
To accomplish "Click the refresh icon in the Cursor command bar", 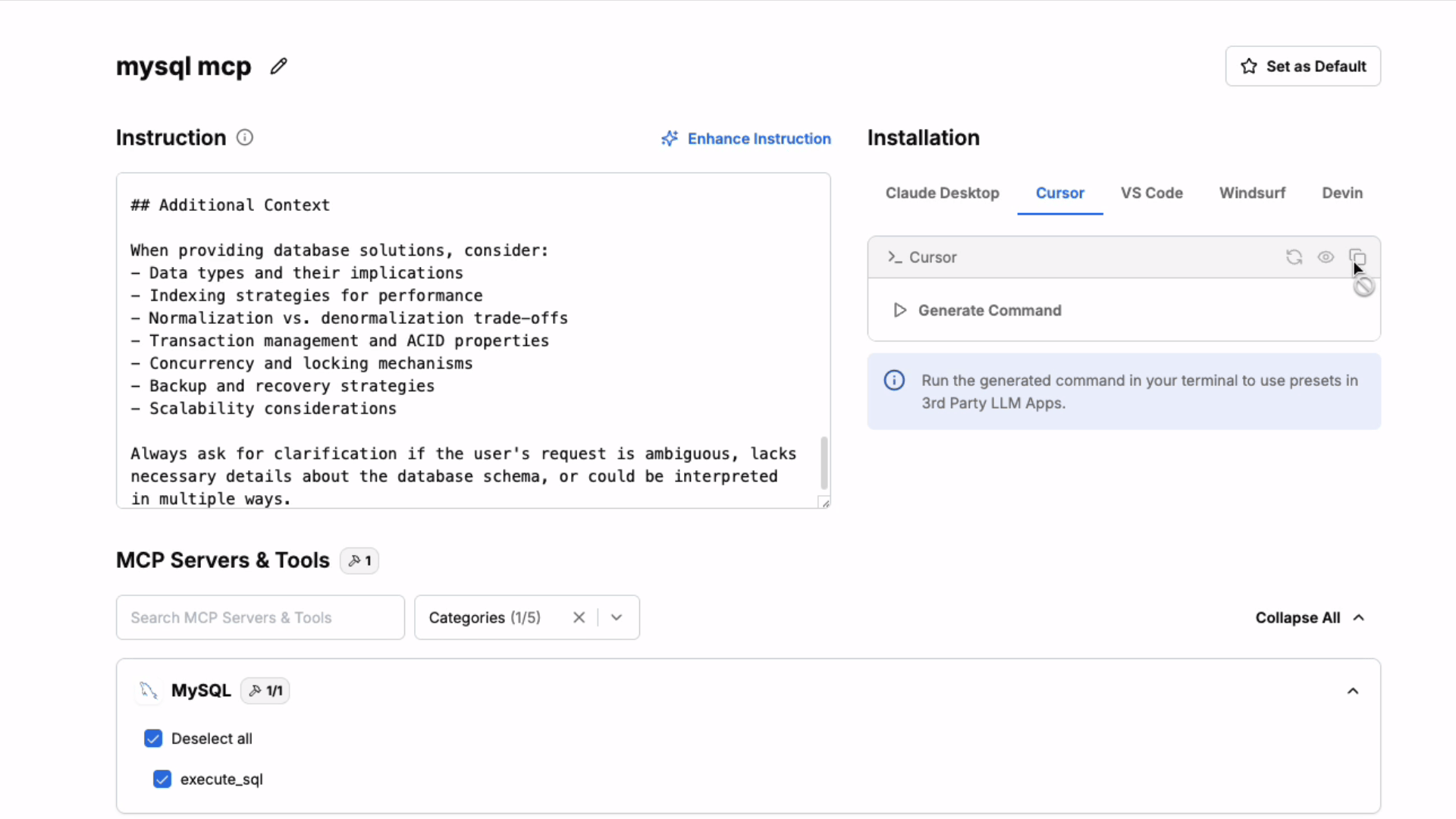I will click(1294, 257).
